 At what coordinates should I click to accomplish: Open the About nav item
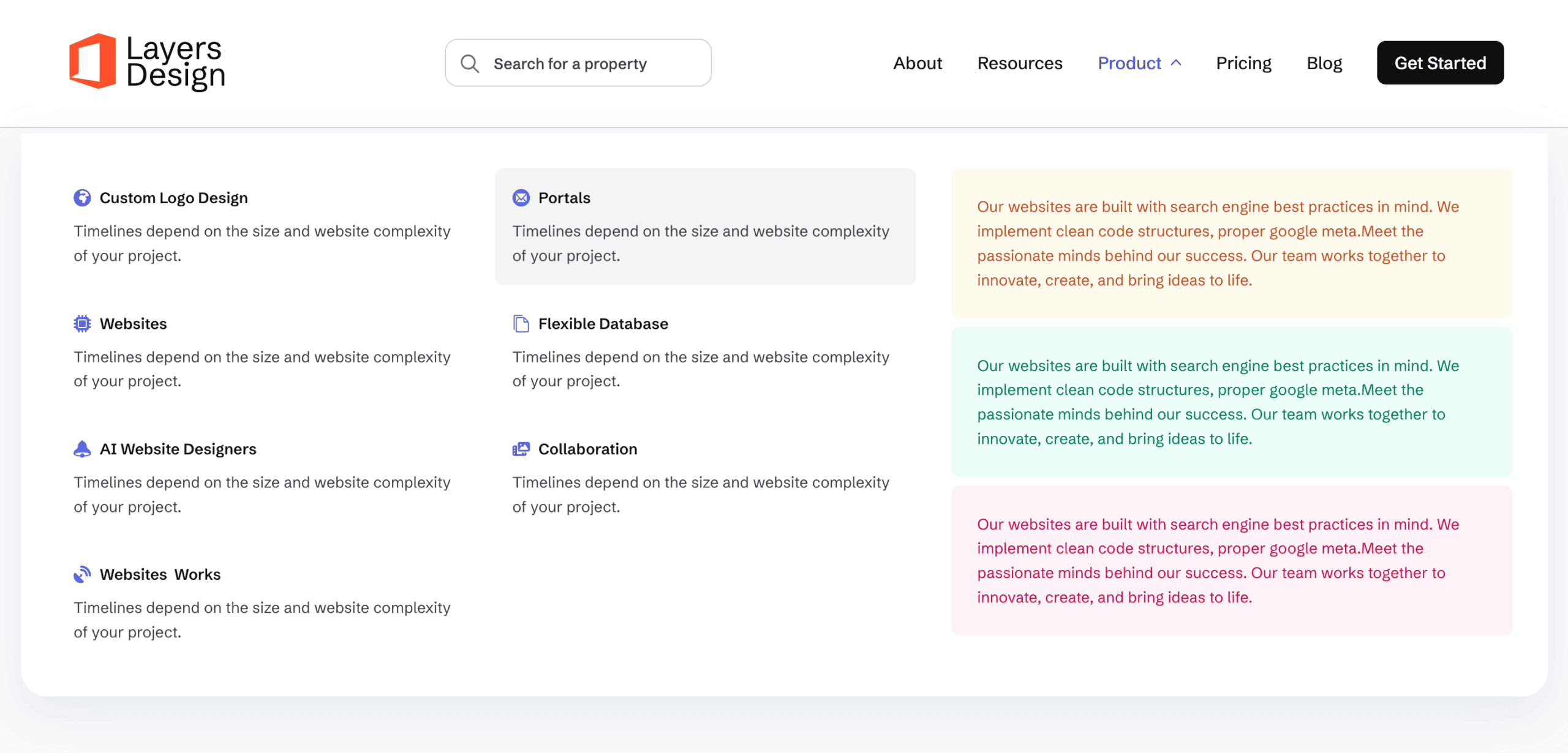(x=917, y=63)
